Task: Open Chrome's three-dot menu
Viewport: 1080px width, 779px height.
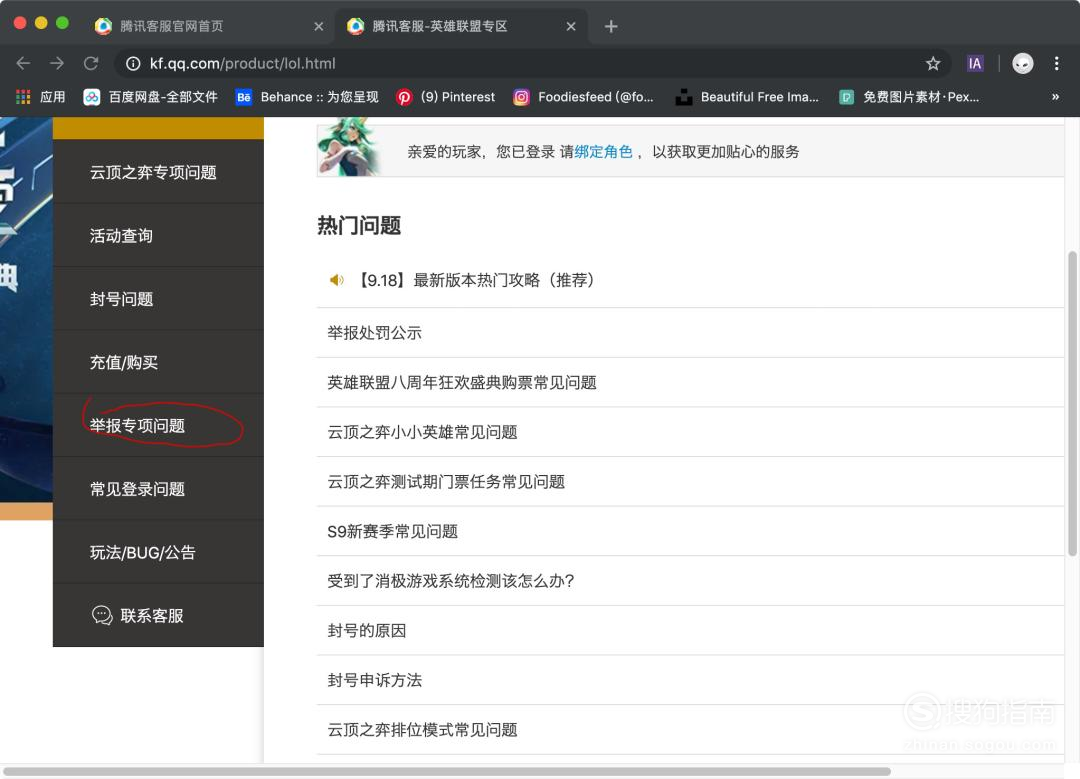Action: pos(1057,63)
